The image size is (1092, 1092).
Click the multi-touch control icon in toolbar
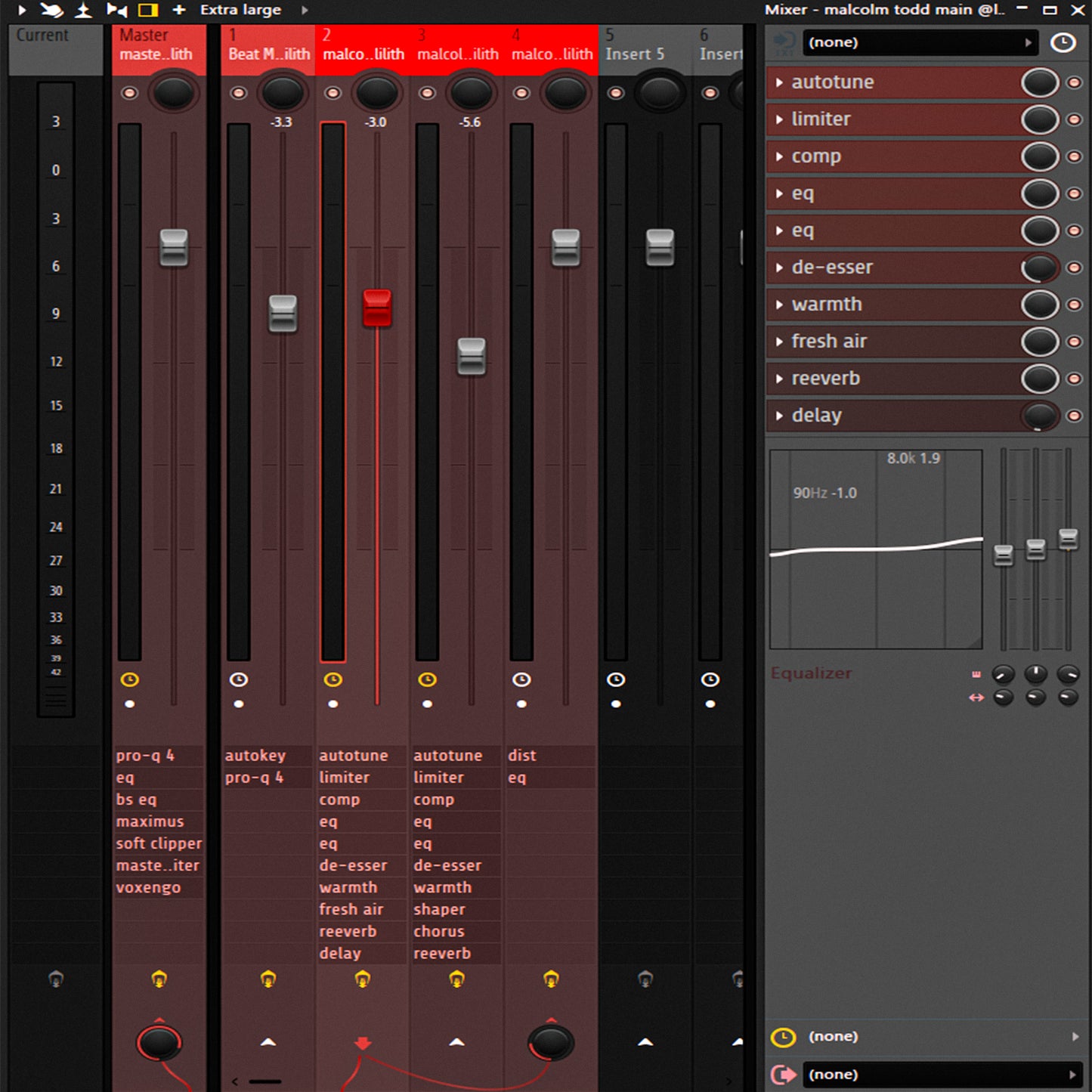coord(51,10)
